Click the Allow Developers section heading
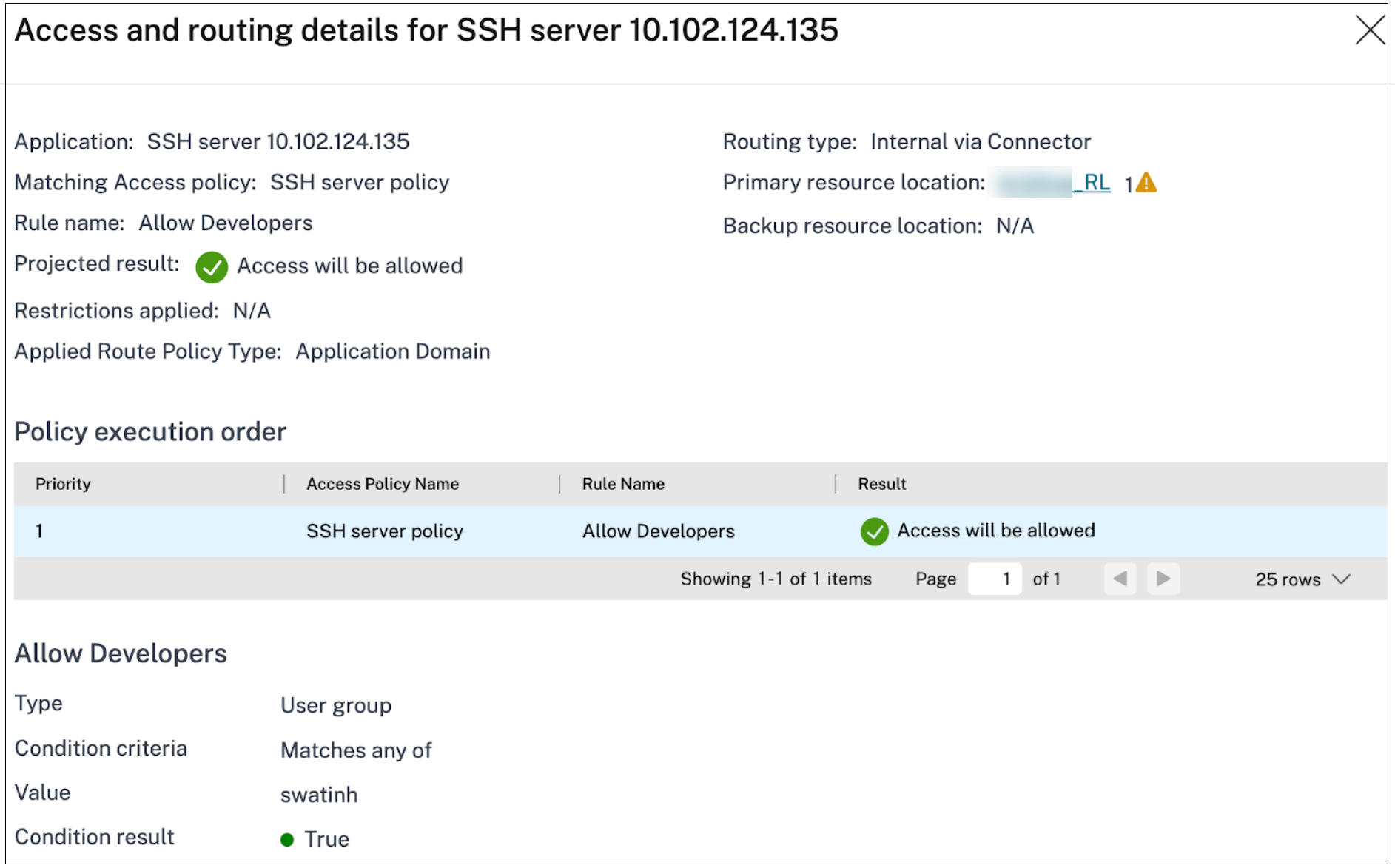The height and width of the screenshot is (868, 1395). point(121,653)
